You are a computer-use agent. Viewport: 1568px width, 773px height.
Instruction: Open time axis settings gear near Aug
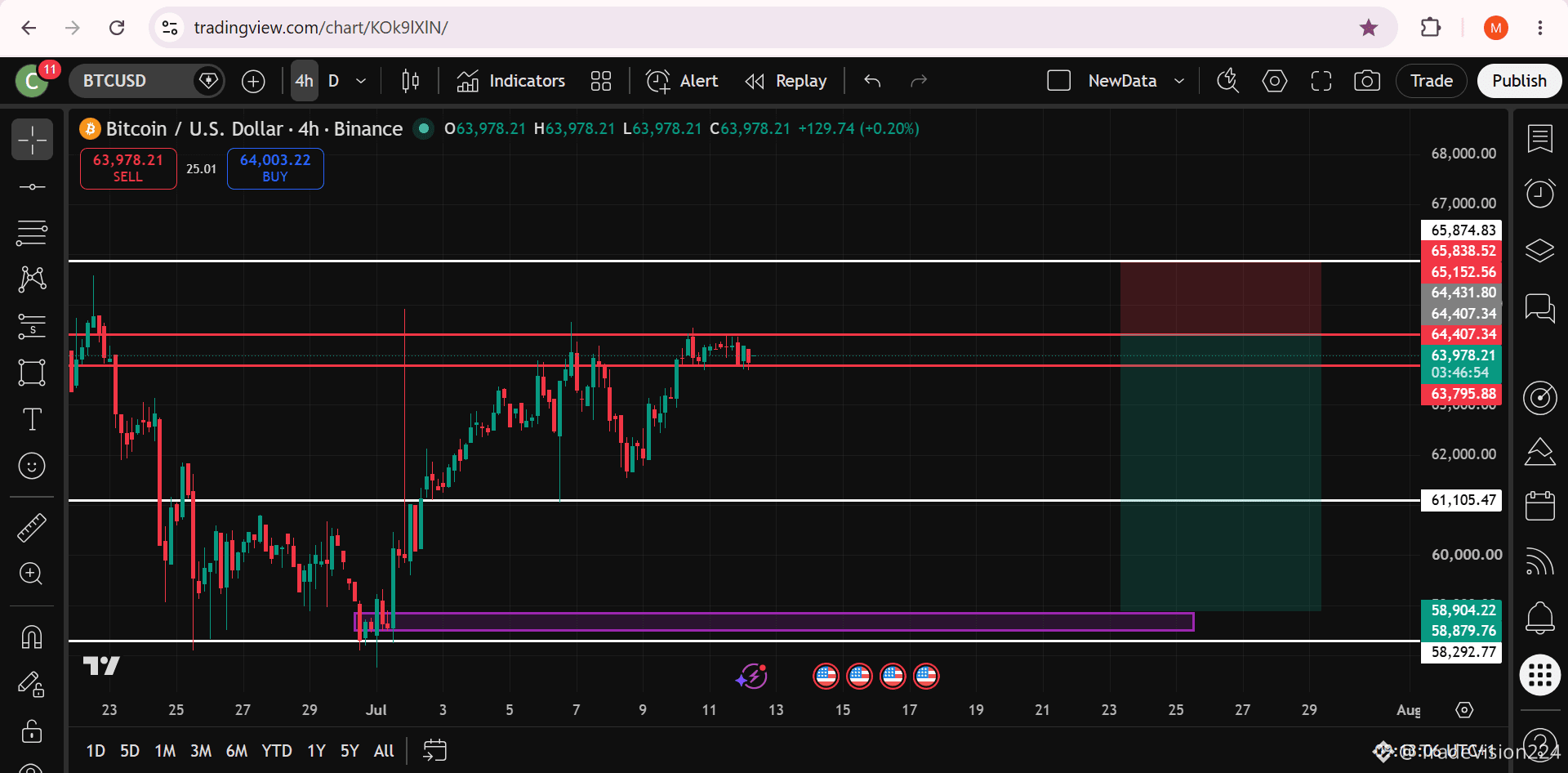(1465, 710)
